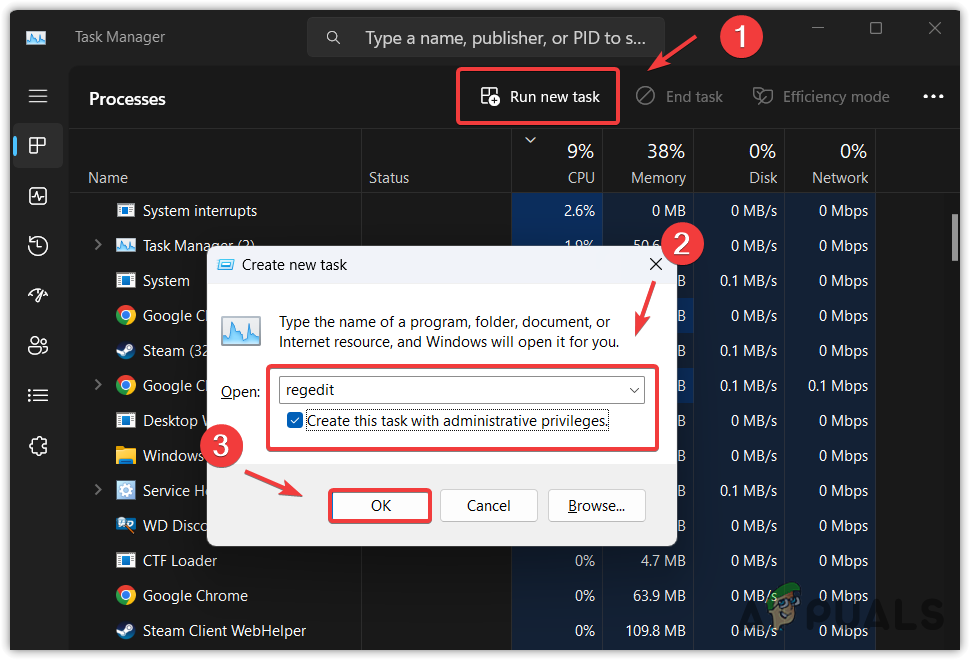Click 0.1 Mbps network value
This screenshot has height=660, width=970.
(x=838, y=385)
